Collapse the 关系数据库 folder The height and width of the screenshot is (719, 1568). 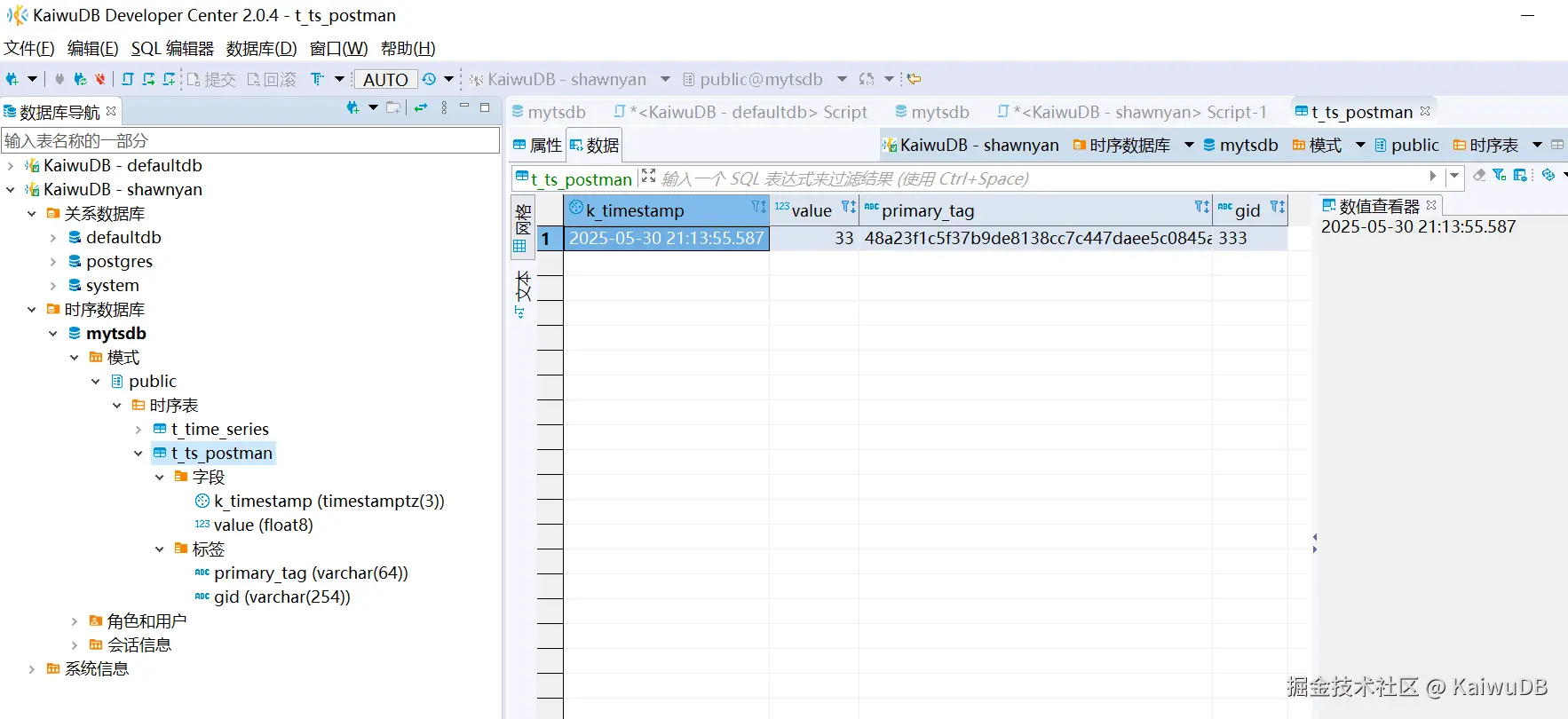[31, 213]
